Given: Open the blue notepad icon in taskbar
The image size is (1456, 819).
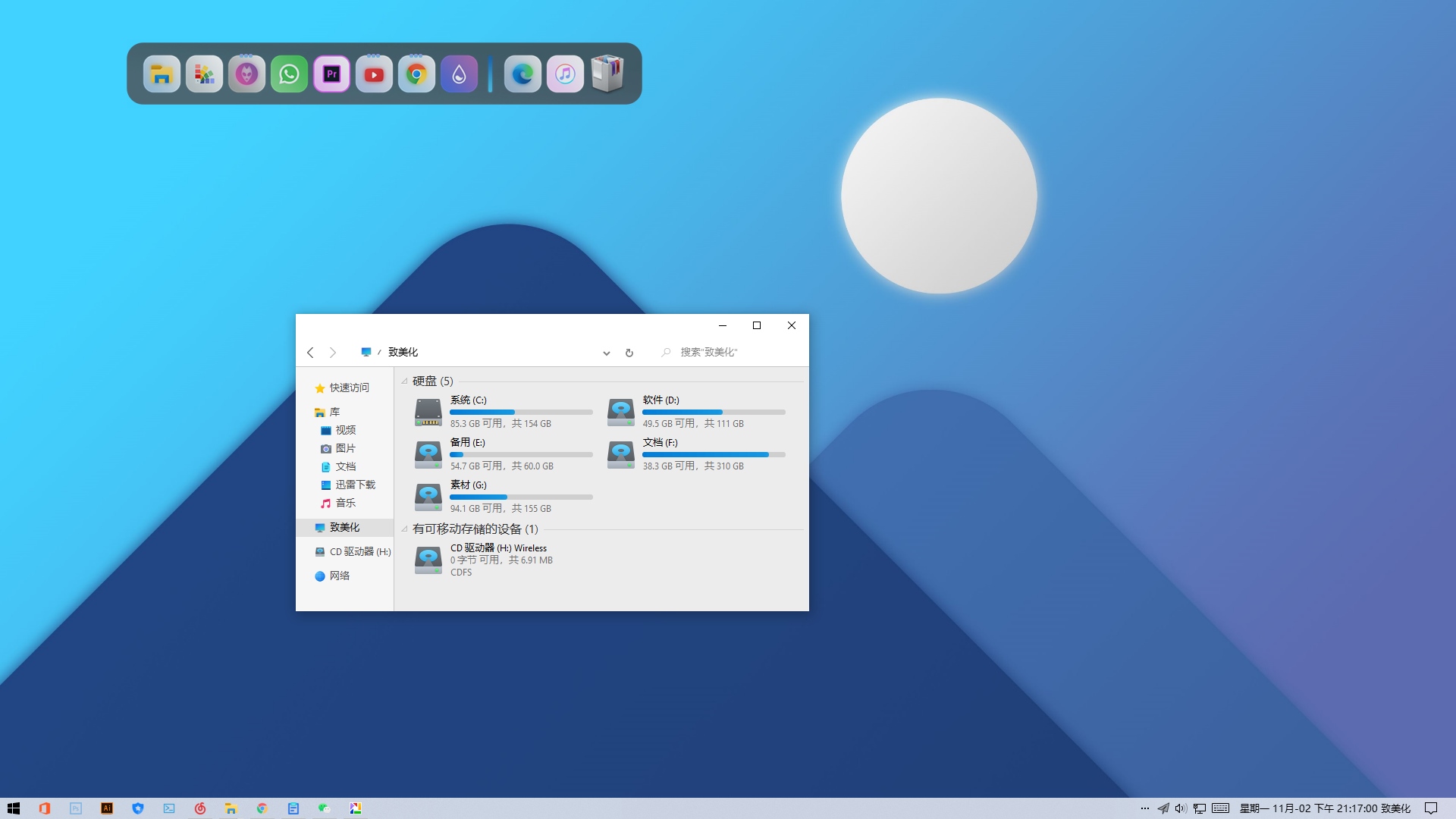Looking at the screenshot, I should click(293, 808).
